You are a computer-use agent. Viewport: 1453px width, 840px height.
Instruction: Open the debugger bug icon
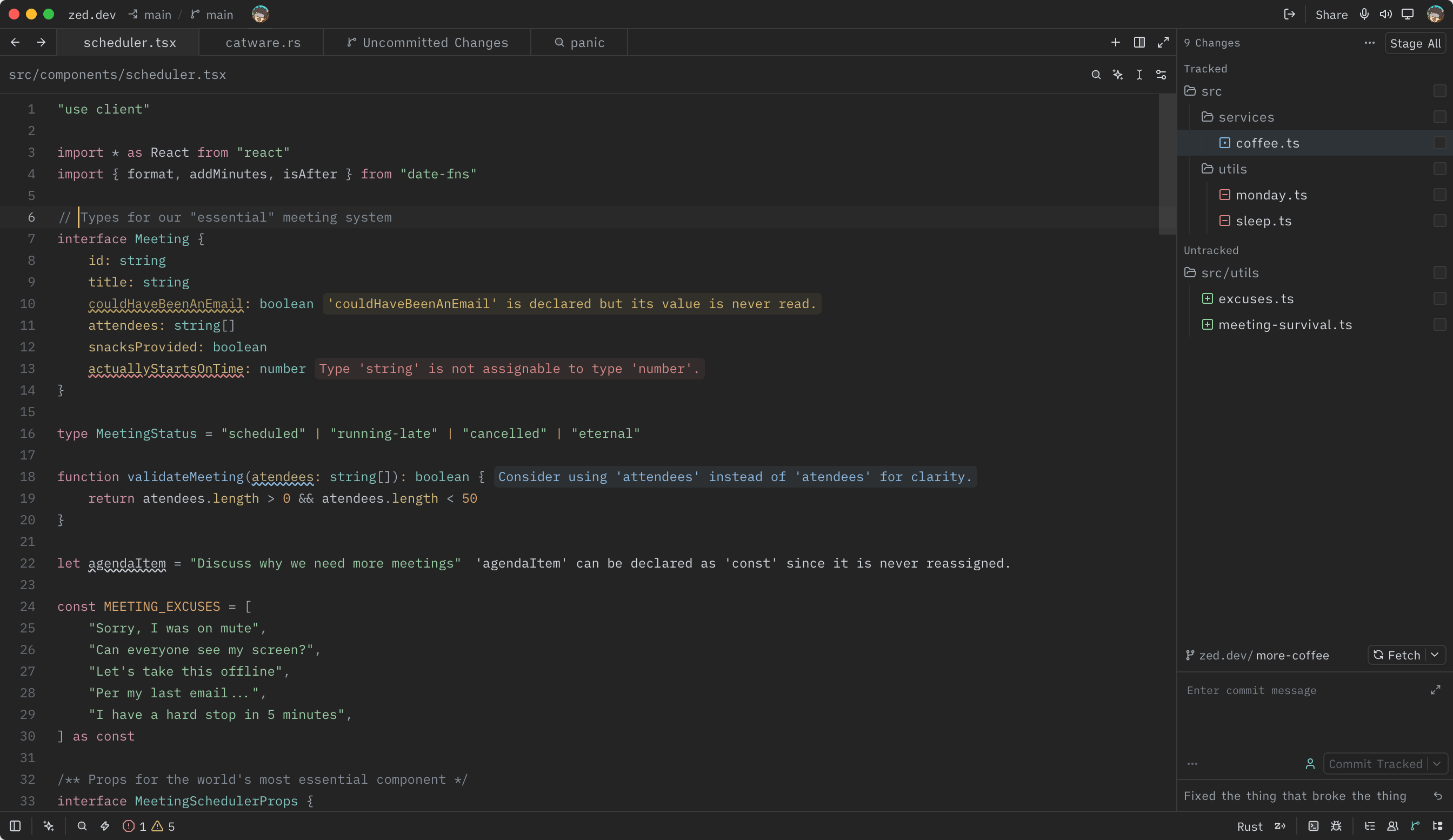tap(1336, 825)
